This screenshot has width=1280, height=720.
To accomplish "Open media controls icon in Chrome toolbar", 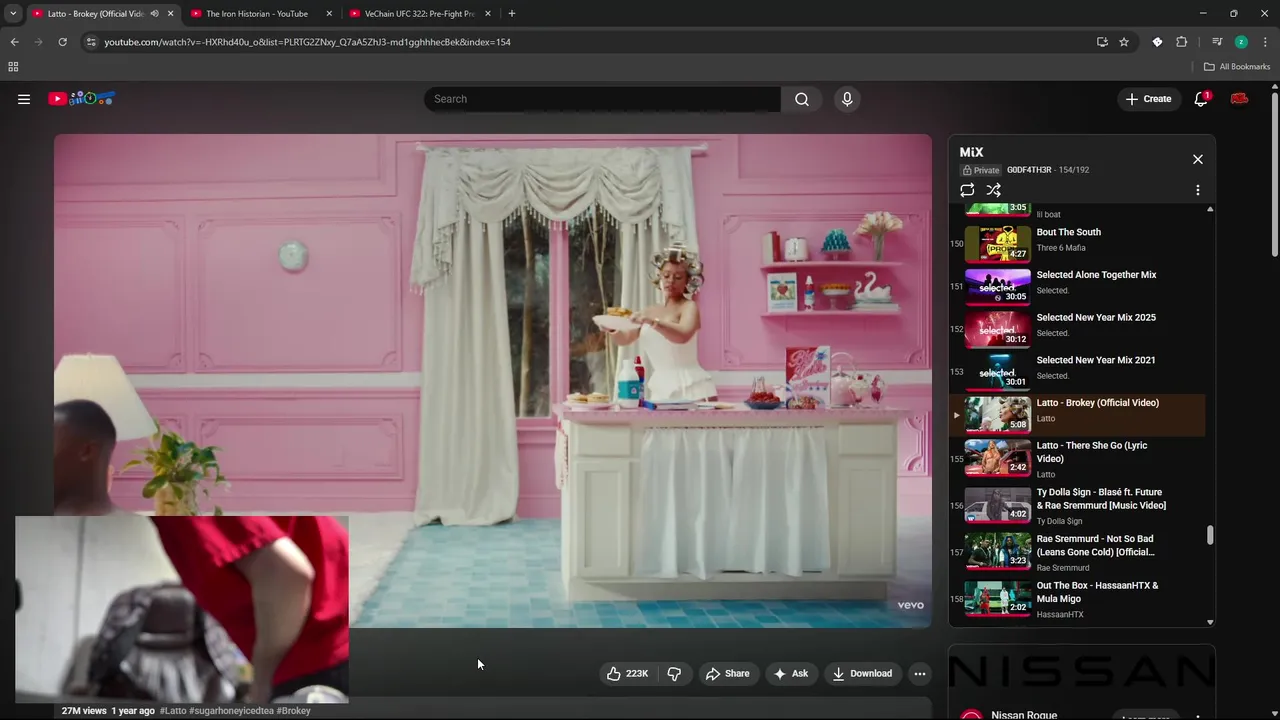I will 1217,42.
